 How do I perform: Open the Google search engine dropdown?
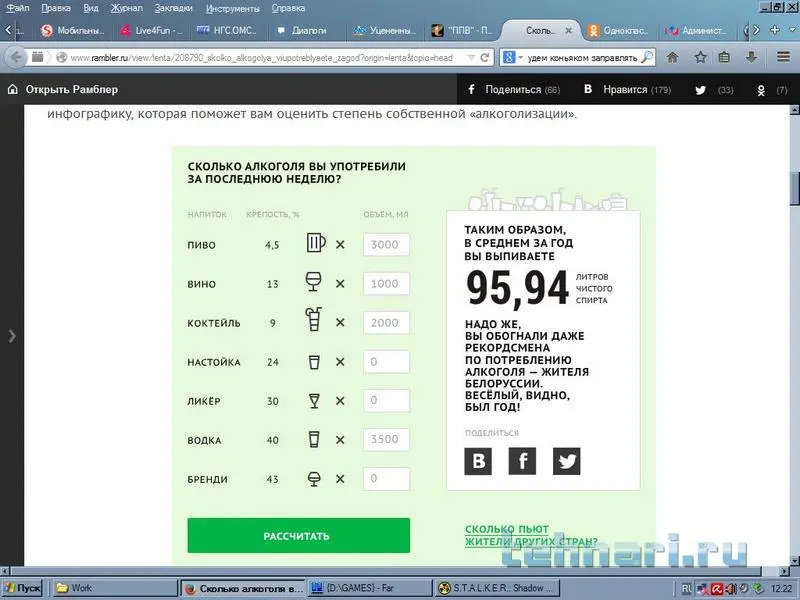(512, 58)
